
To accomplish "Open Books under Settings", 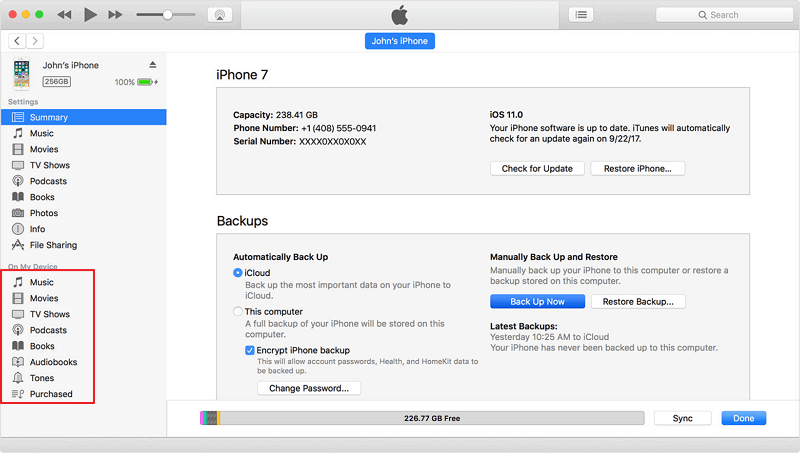I will (x=84, y=197).
